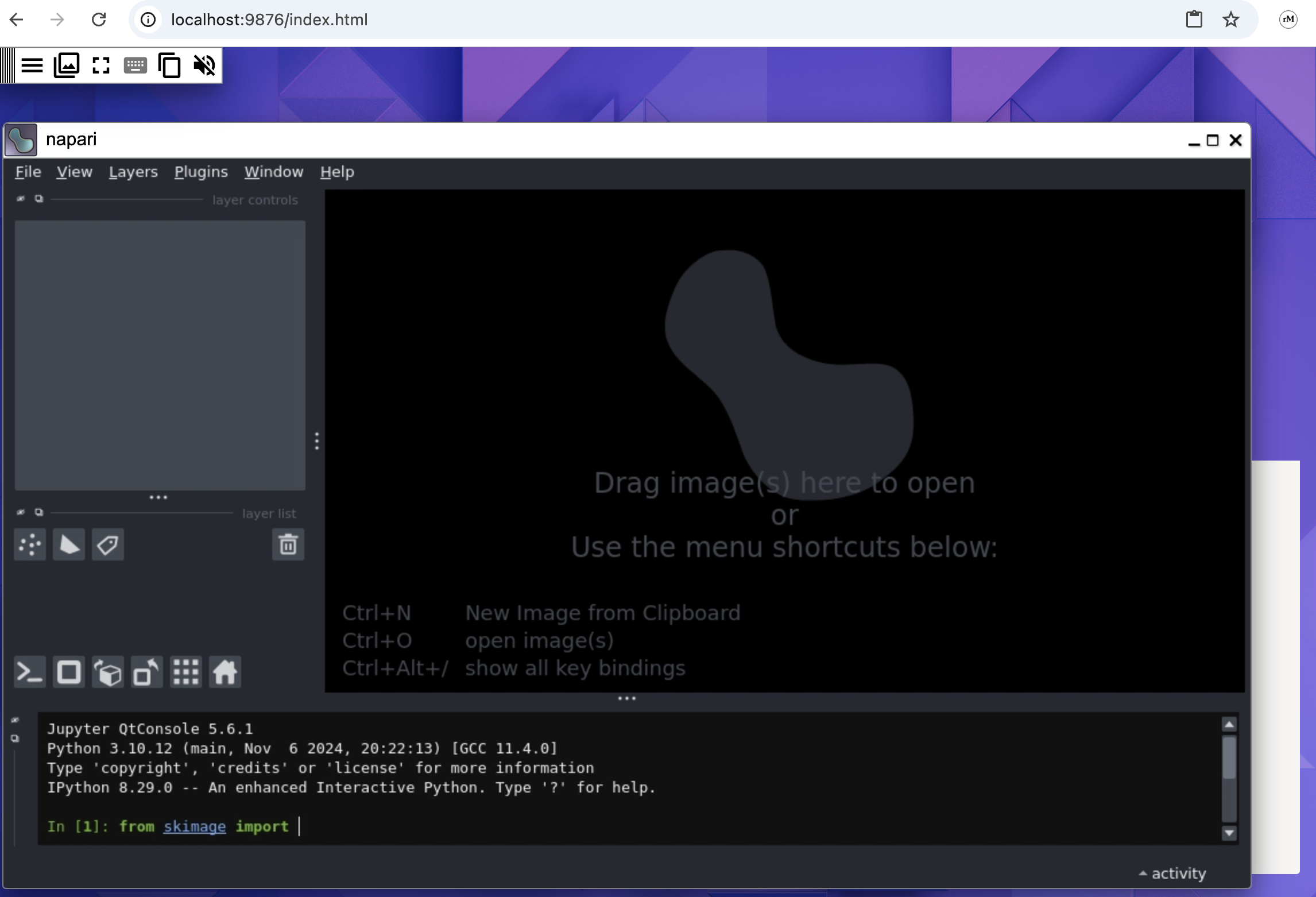The image size is (1316, 897).
Task: Add a new labels layer
Action: 108,544
